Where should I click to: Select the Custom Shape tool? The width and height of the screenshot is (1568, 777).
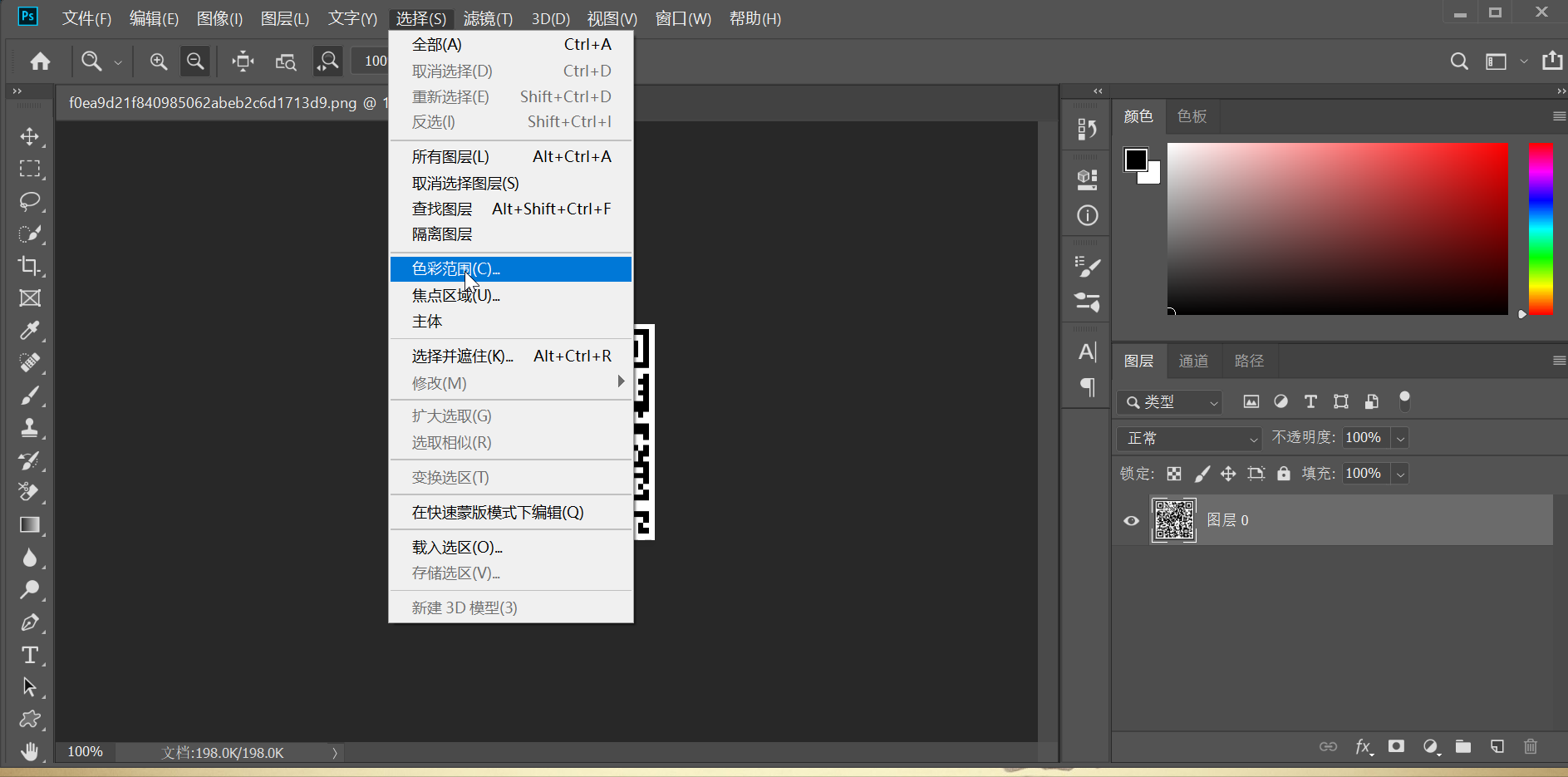(30, 720)
